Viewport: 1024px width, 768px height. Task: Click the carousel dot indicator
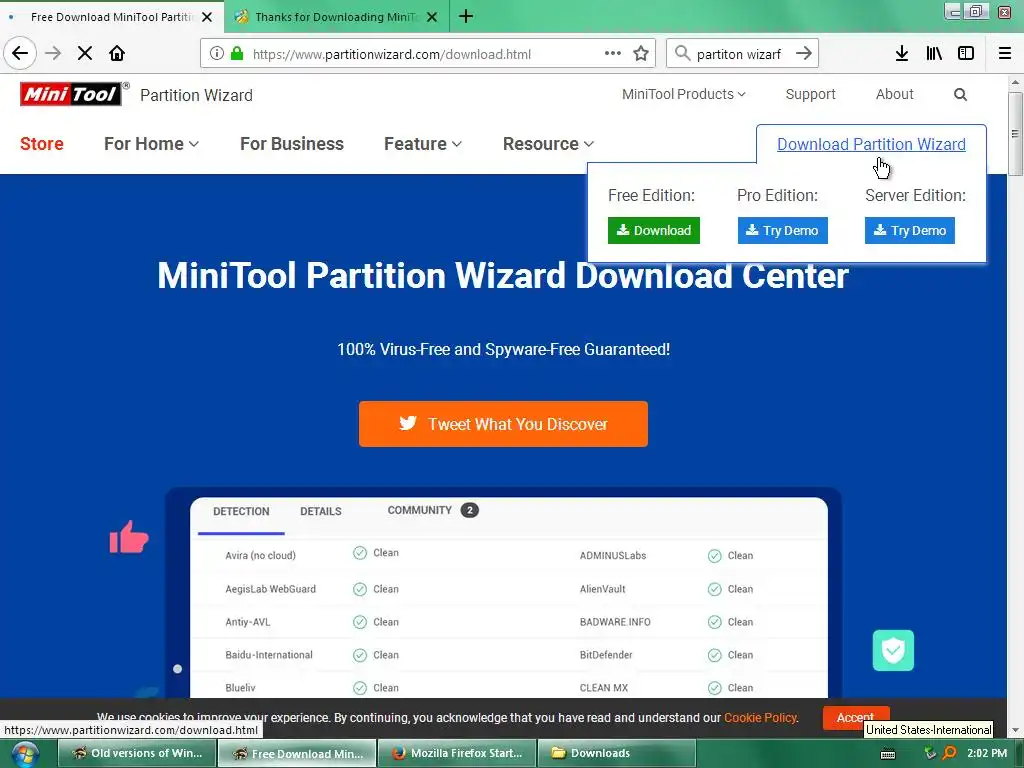point(177,669)
